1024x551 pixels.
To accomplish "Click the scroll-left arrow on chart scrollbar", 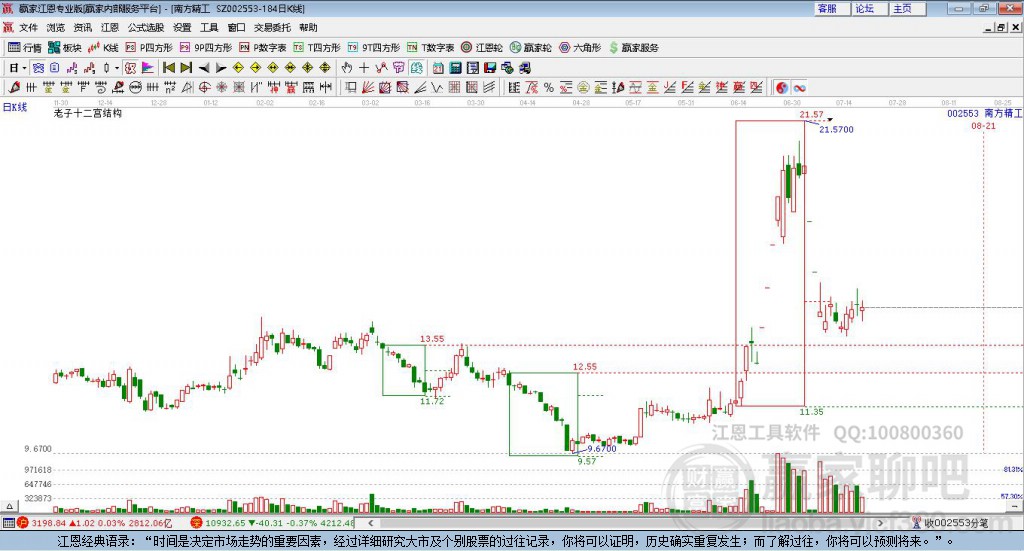I will [x=370, y=523].
